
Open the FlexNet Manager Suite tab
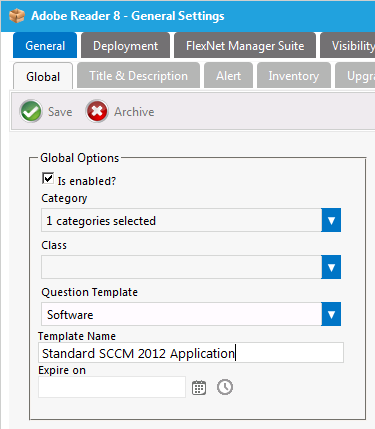[x=245, y=46]
